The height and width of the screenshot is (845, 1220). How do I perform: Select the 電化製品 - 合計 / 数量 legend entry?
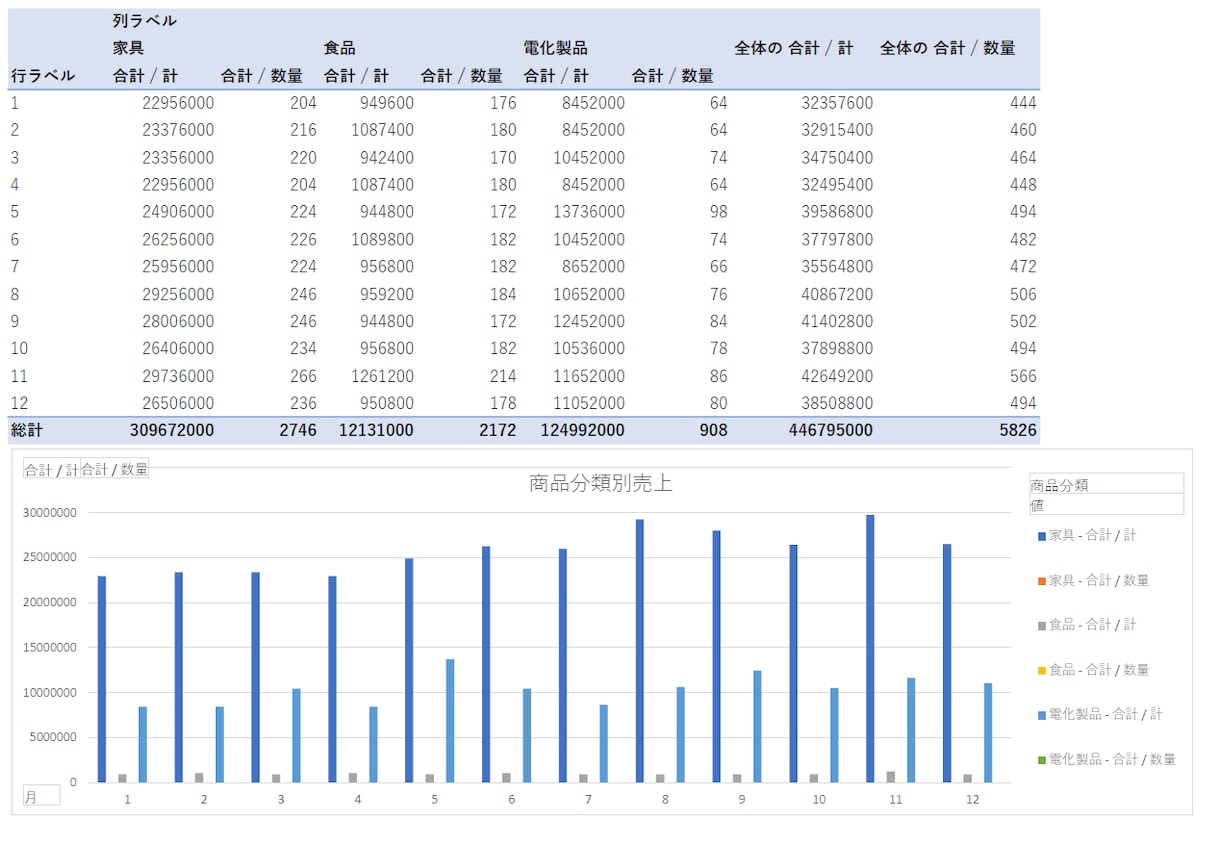1107,759
